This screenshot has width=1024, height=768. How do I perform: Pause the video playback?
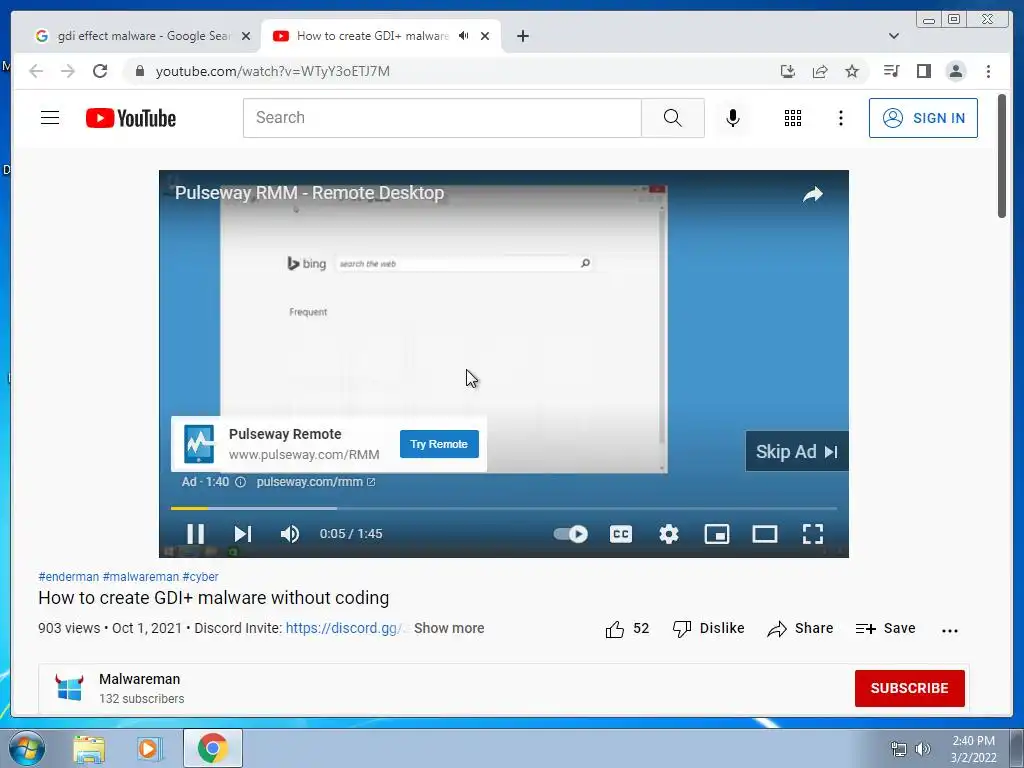click(x=195, y=534)
